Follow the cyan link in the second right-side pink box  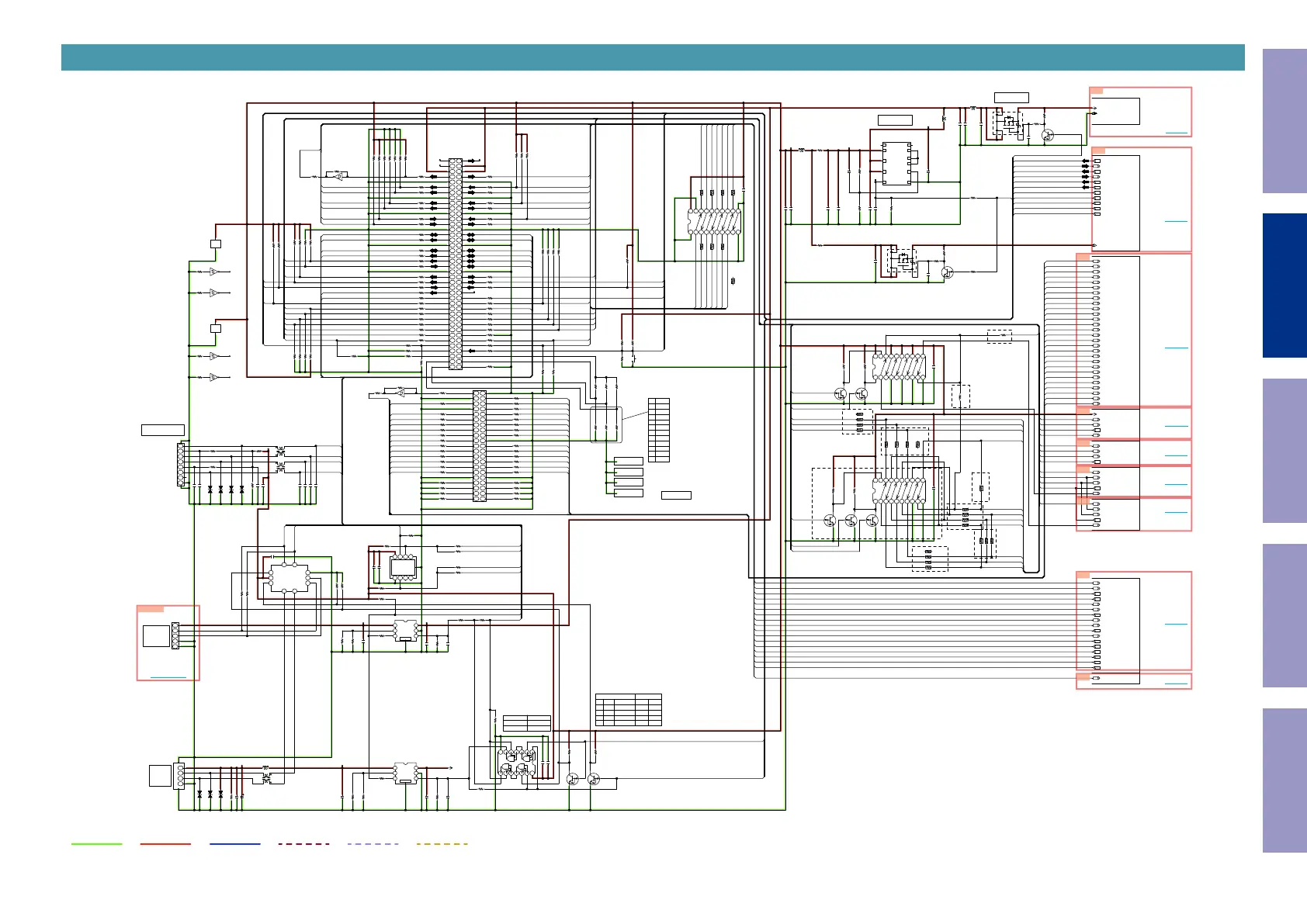(x=1177, y=222)
